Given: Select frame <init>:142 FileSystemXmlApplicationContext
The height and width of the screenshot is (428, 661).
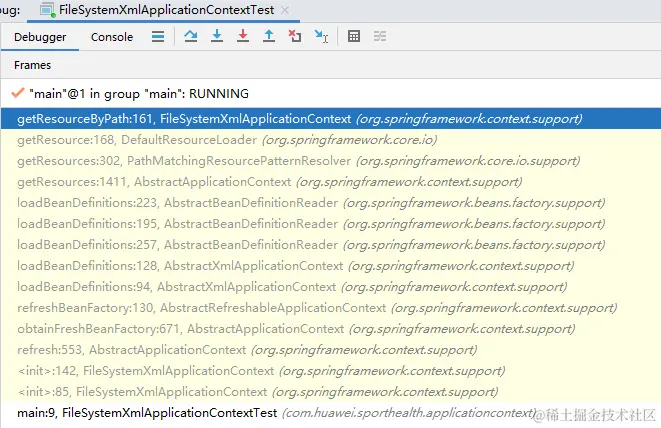Looking at the screenshot, I should tap(331, 371).
